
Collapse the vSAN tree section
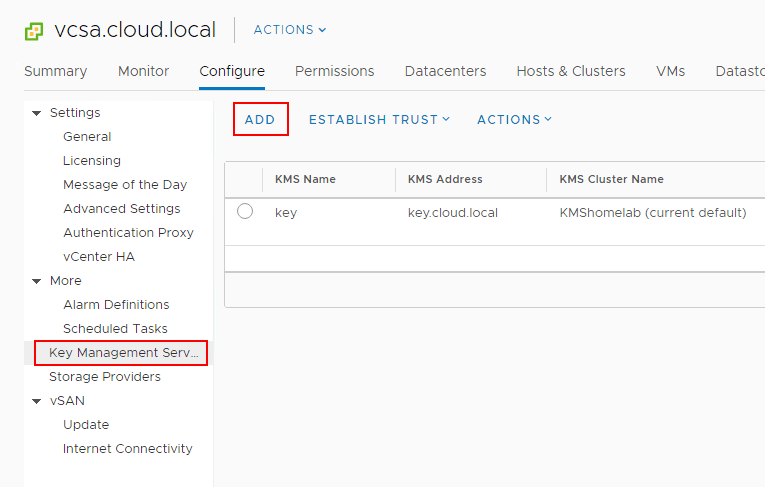[x=37, y=401]
